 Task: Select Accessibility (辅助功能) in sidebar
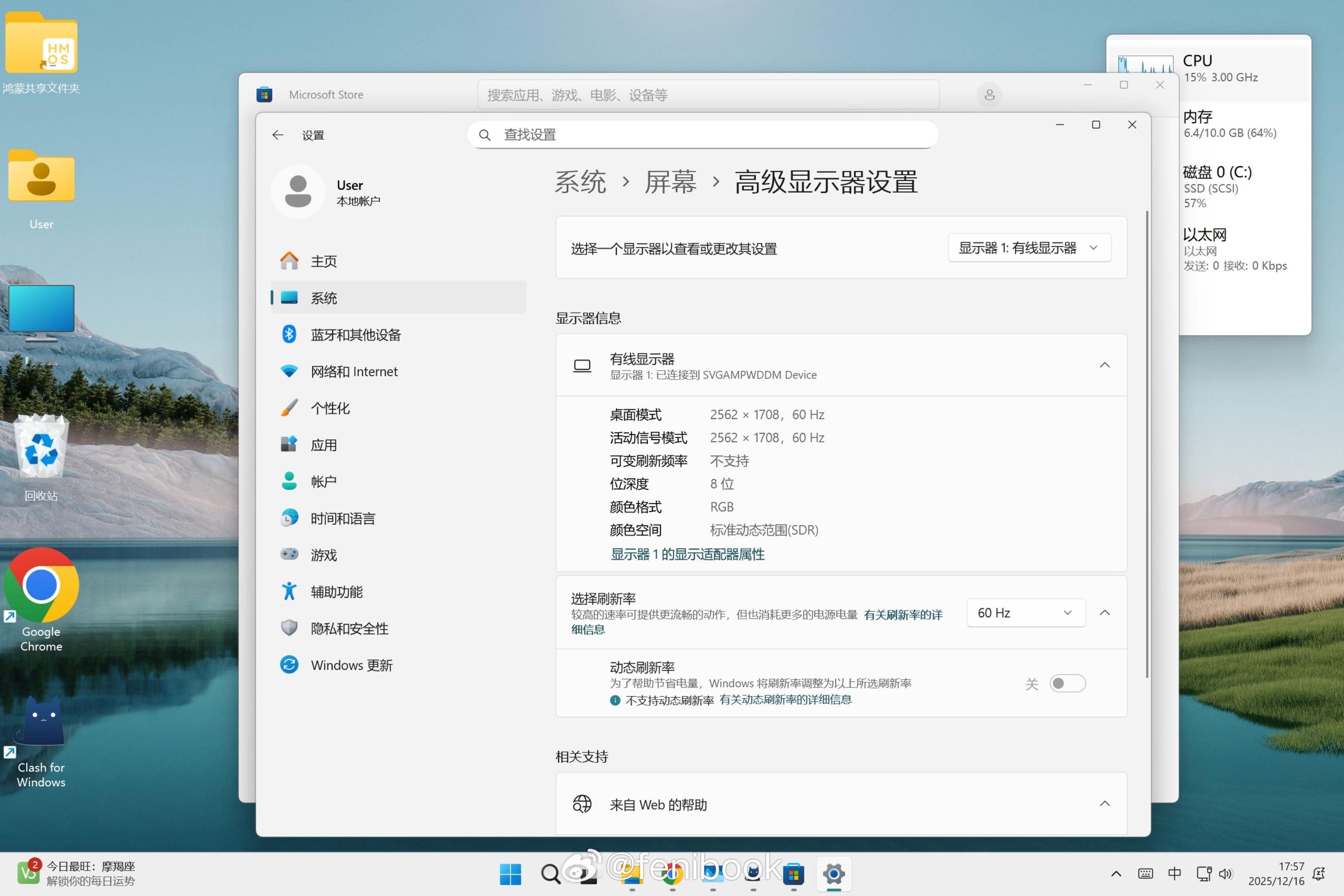(336, 592)
